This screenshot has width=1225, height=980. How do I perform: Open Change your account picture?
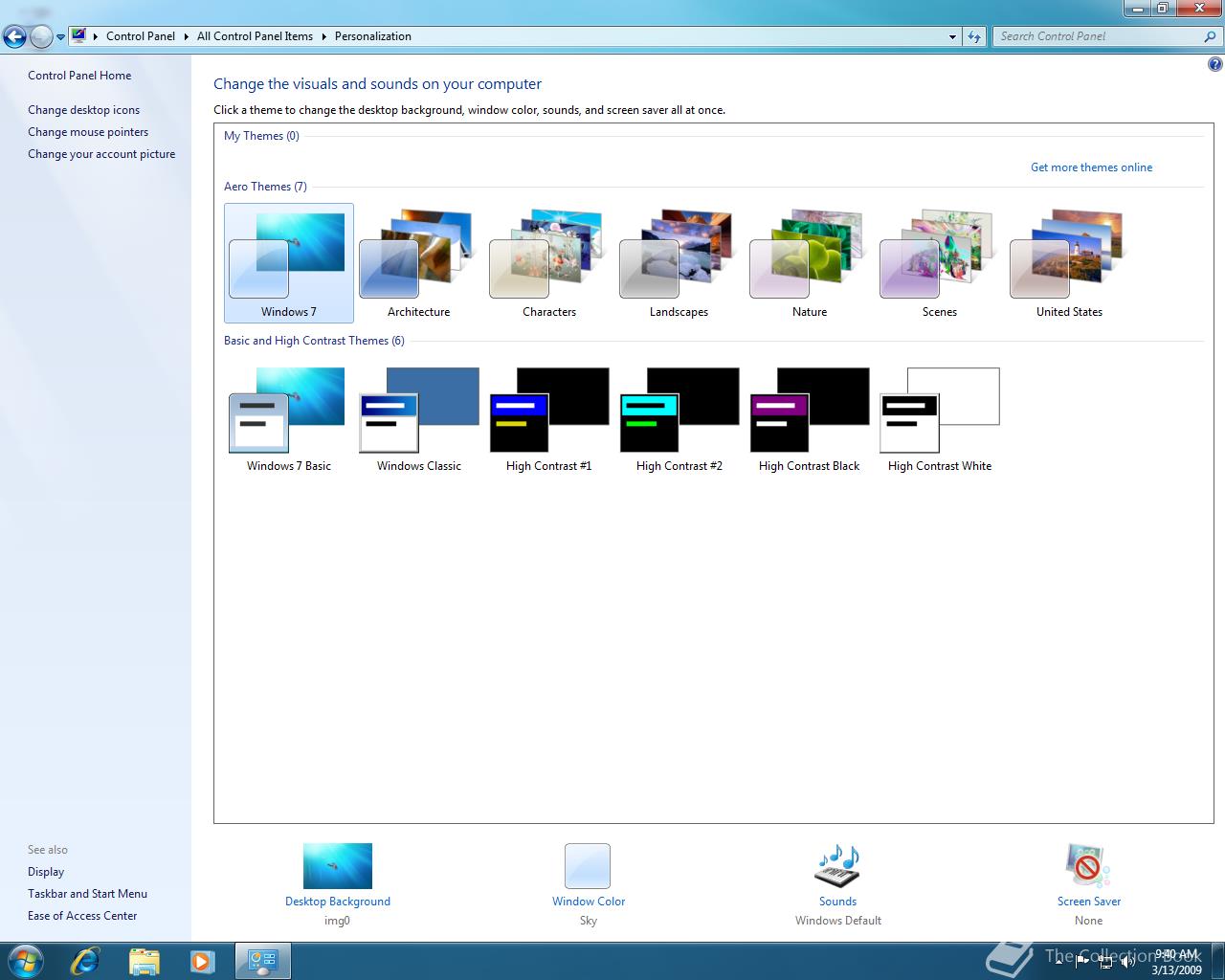[x=101, y=154]
